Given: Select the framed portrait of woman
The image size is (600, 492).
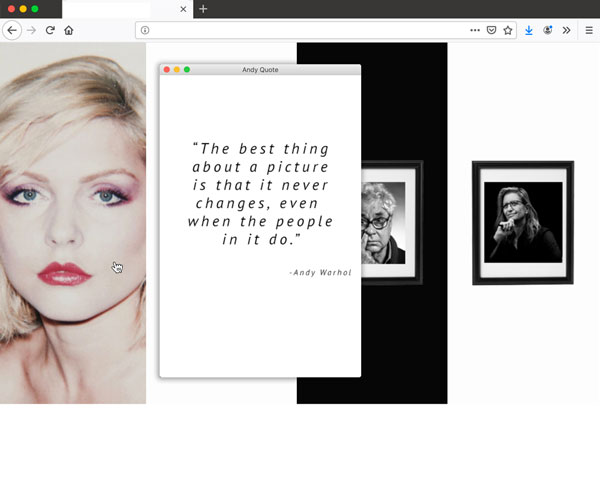Looking at the screenshot, I should click(522, 222).
